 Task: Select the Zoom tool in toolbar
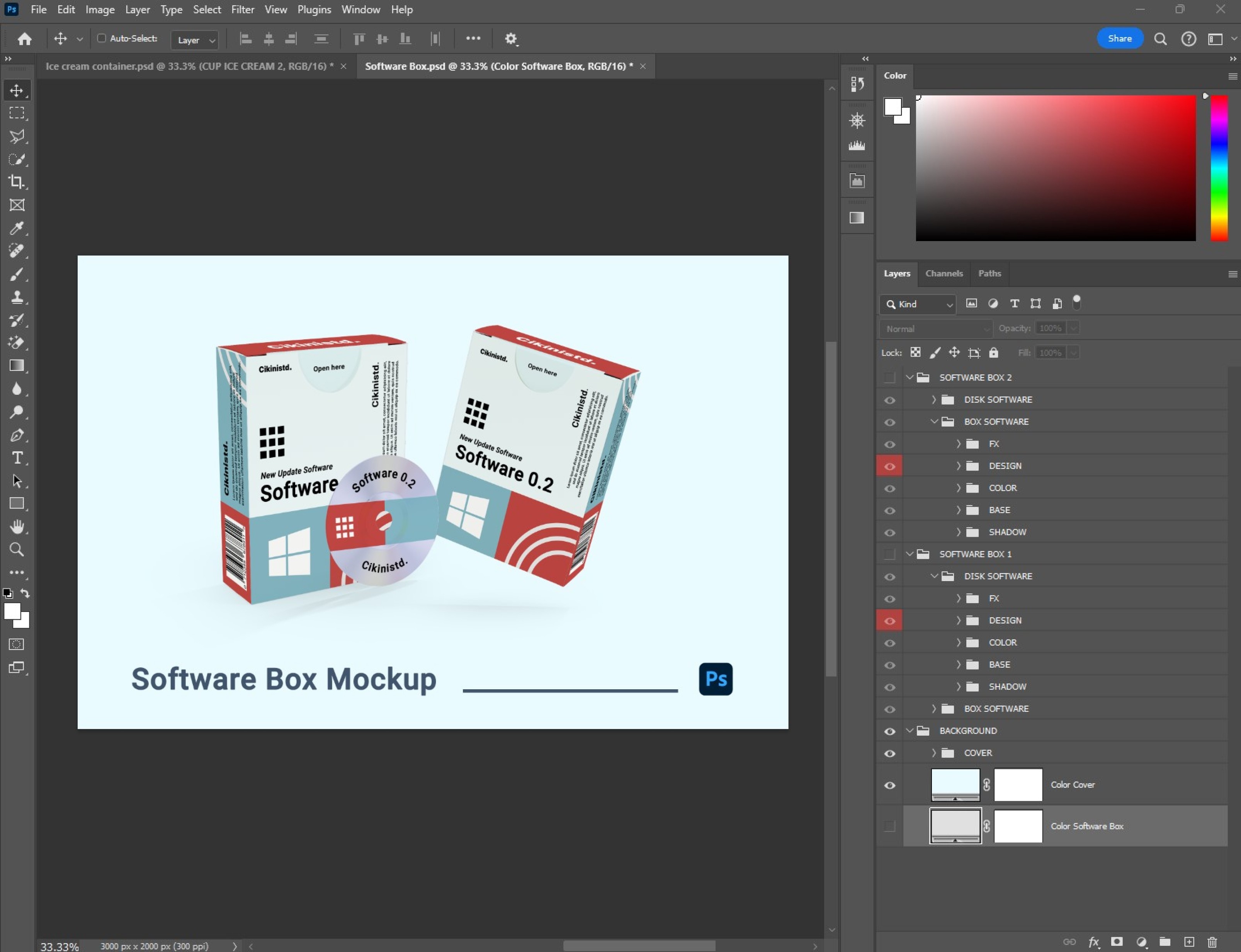[x=17, y=550]
